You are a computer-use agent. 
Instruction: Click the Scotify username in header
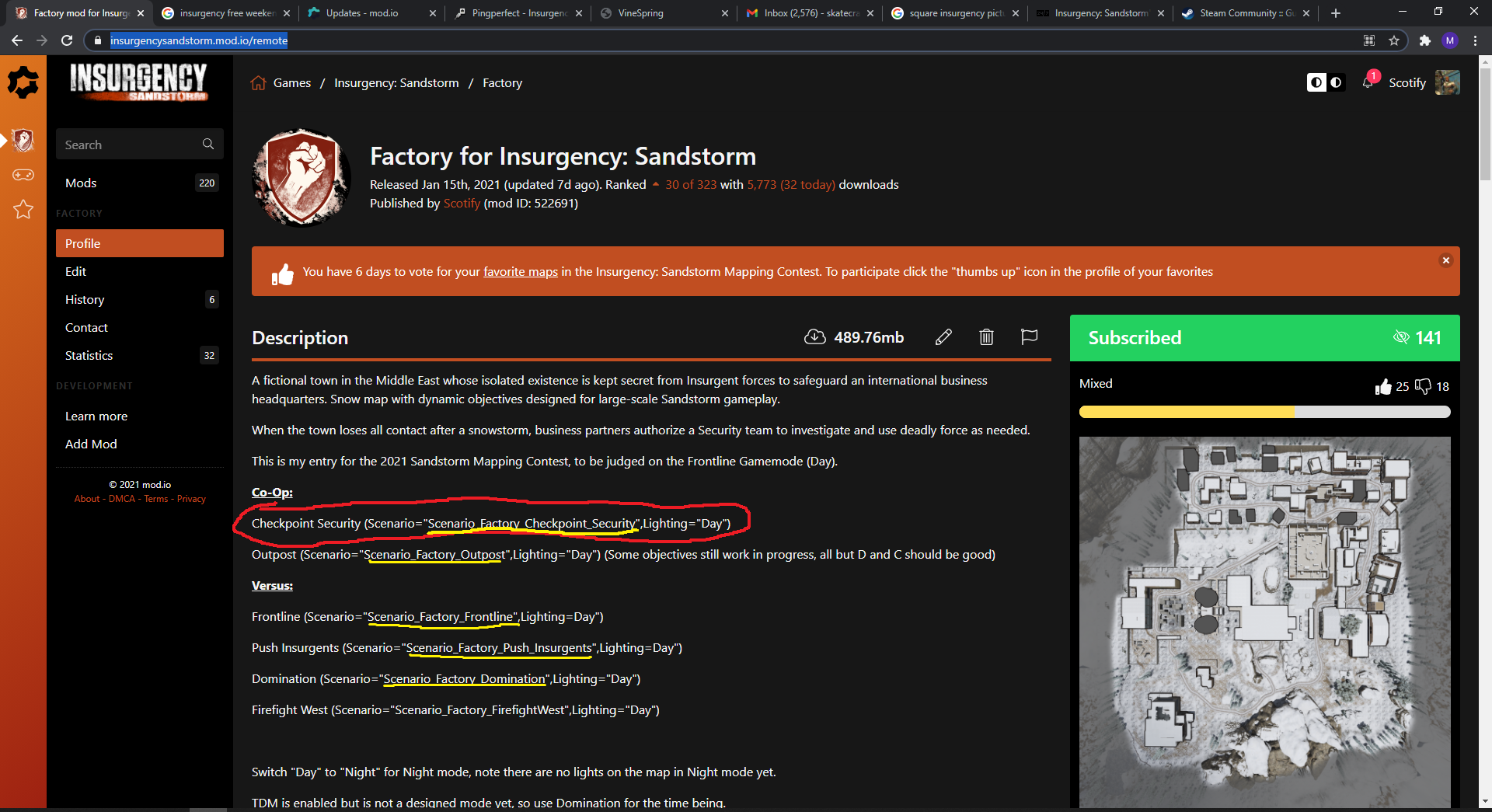point(1407,83)
